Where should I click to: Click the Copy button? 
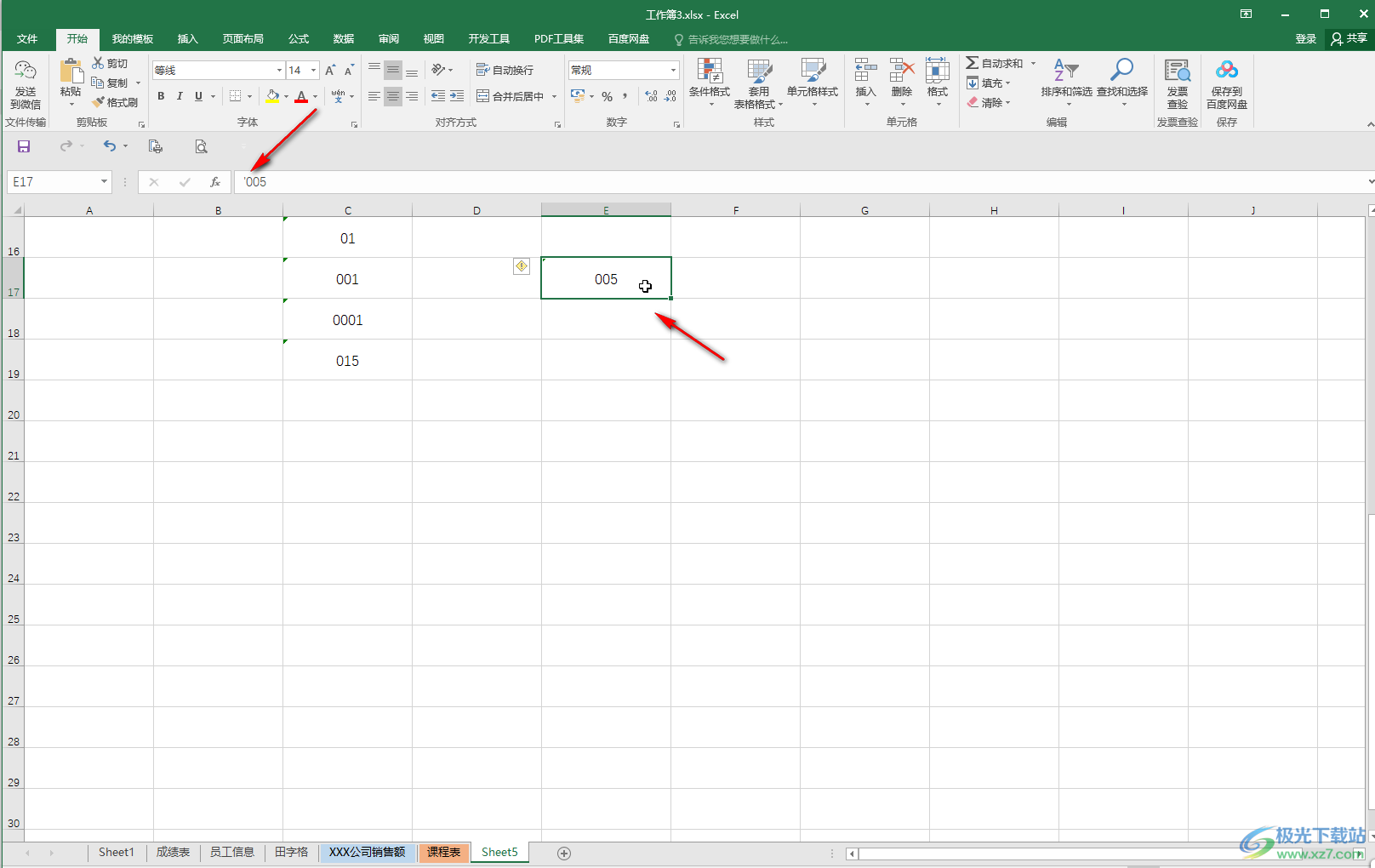pyautogui.click(x=111, y=83)
